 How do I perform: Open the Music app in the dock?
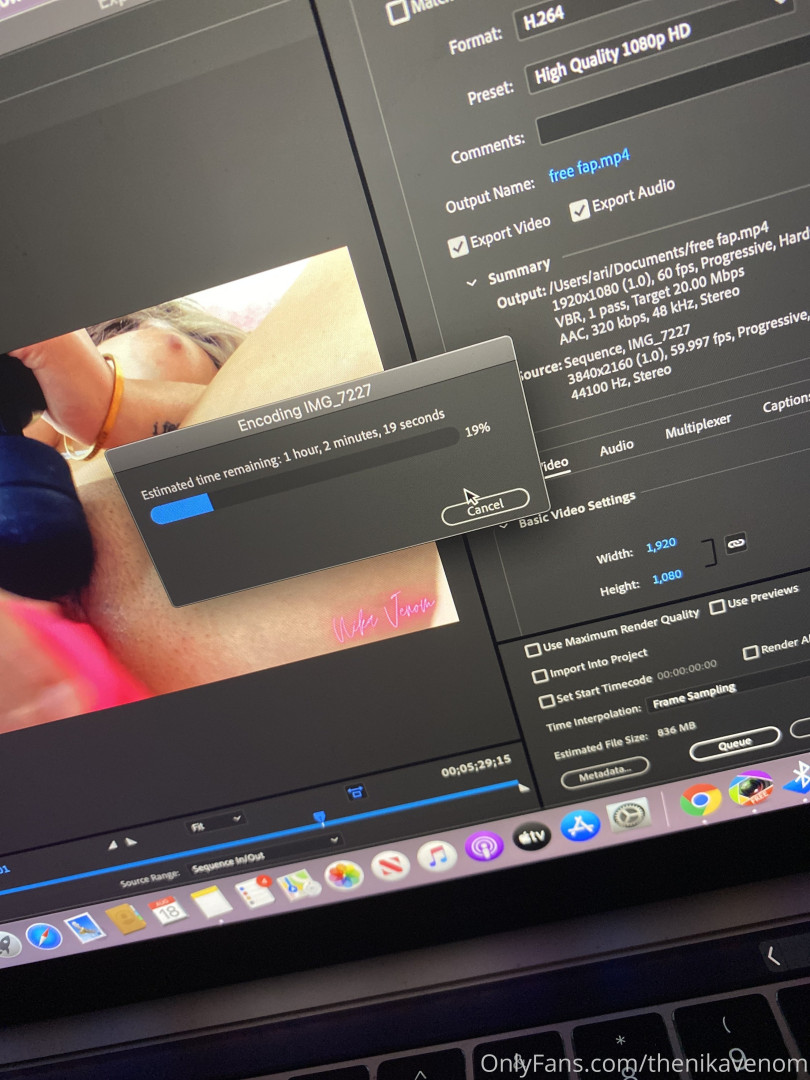click(437, 855)
